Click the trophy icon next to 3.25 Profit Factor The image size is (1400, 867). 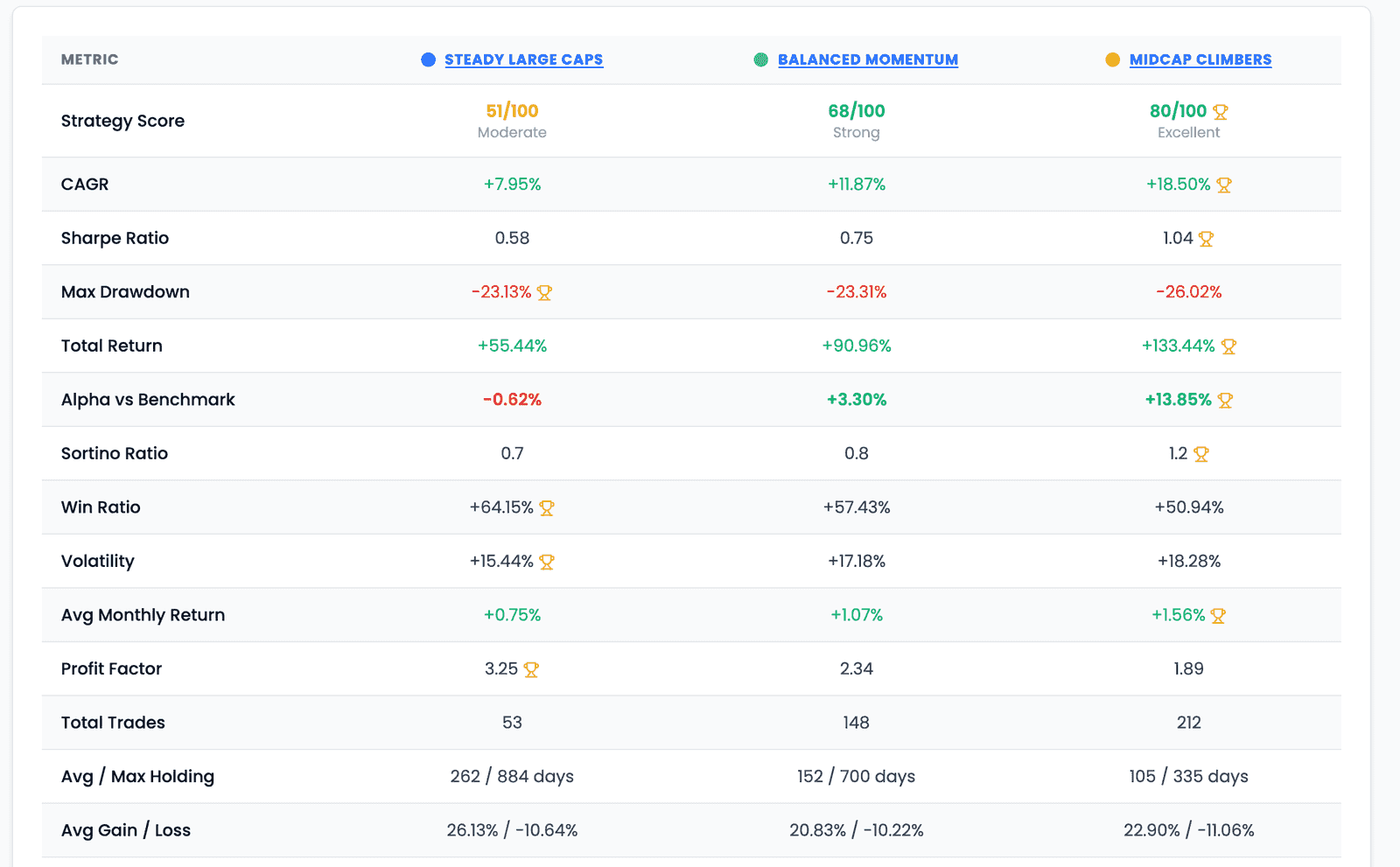531,669
